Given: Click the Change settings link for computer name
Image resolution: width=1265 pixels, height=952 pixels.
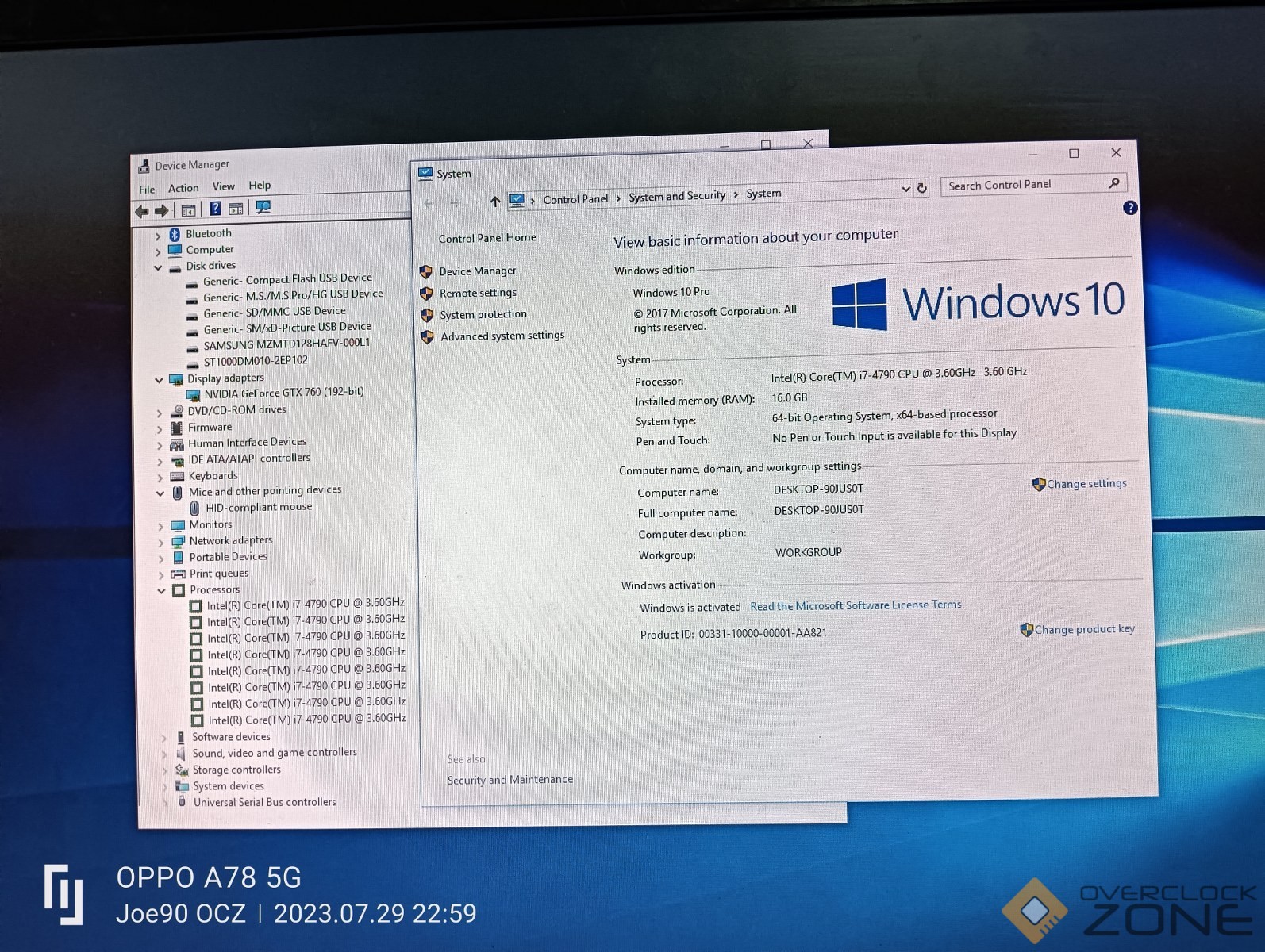Looking at the screenshot, I should click(x=1086, y=483).
